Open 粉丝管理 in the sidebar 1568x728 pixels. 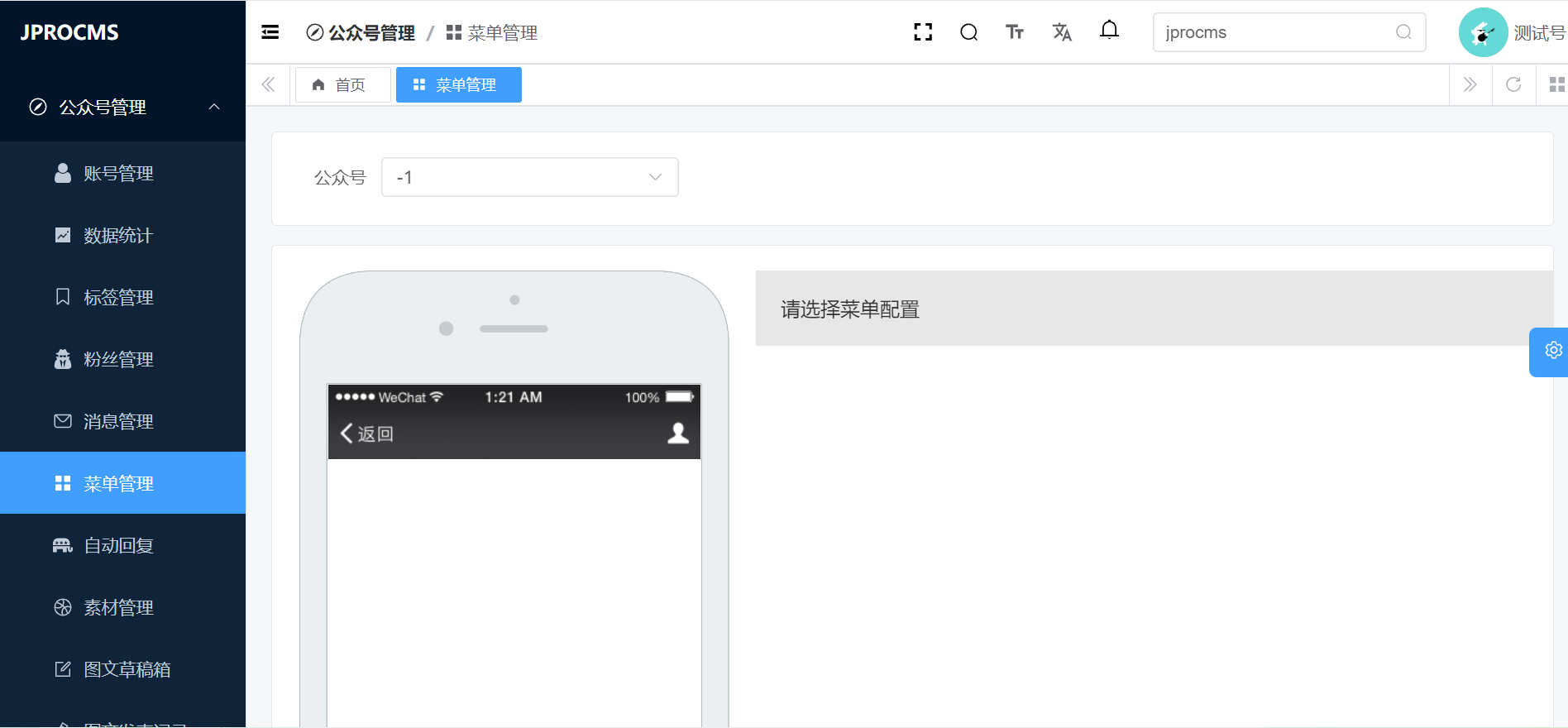pos(118,359)
